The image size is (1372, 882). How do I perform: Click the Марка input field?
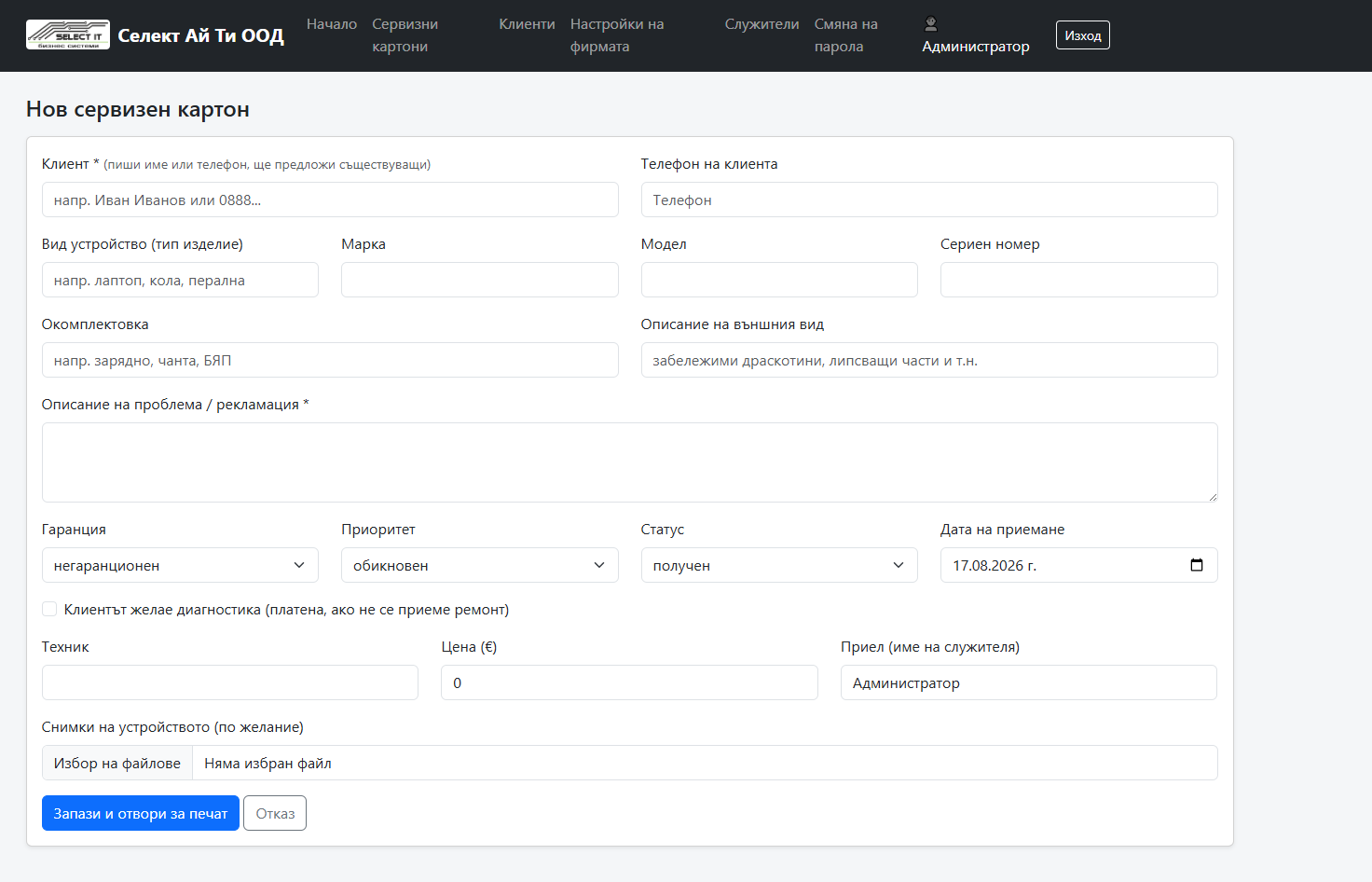click(x=480, y=280)
